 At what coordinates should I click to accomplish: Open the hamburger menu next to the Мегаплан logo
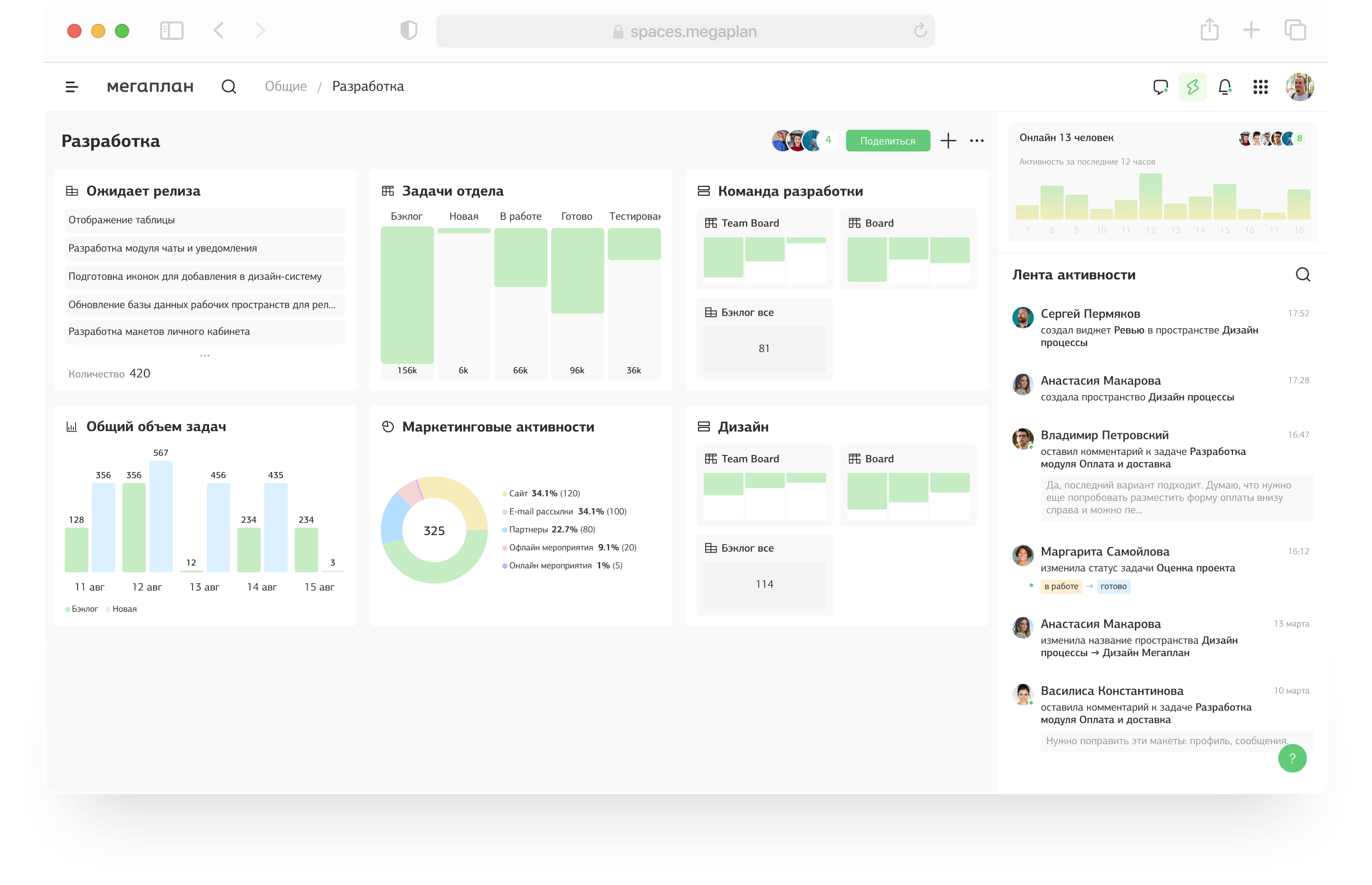tap(72, 87)
